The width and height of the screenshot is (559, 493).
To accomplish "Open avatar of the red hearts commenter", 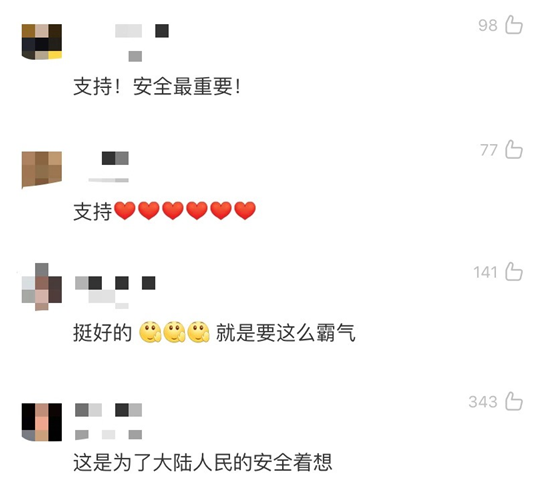I will coord(42,169).
